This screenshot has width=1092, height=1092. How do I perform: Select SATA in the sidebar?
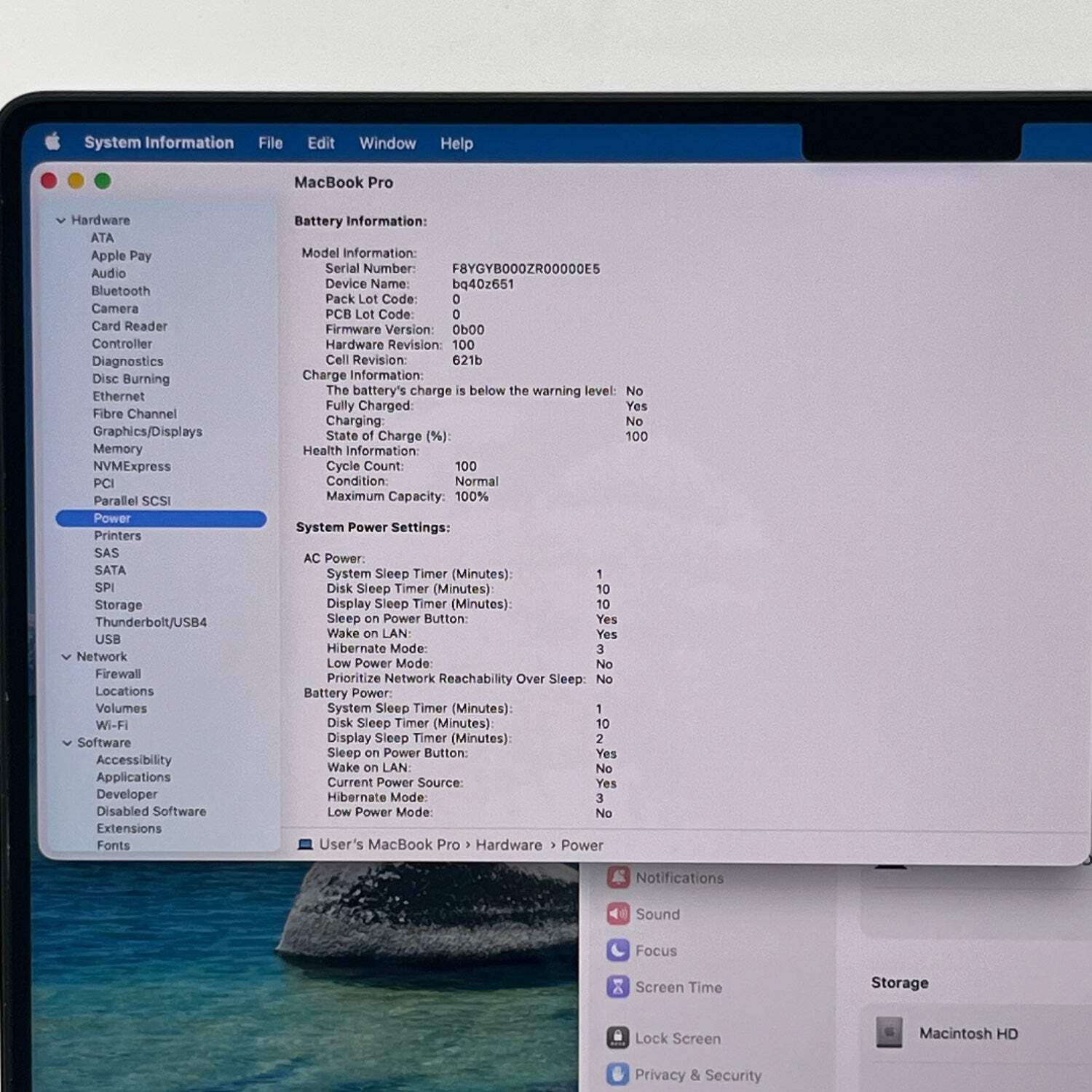[x=109, y=570]
